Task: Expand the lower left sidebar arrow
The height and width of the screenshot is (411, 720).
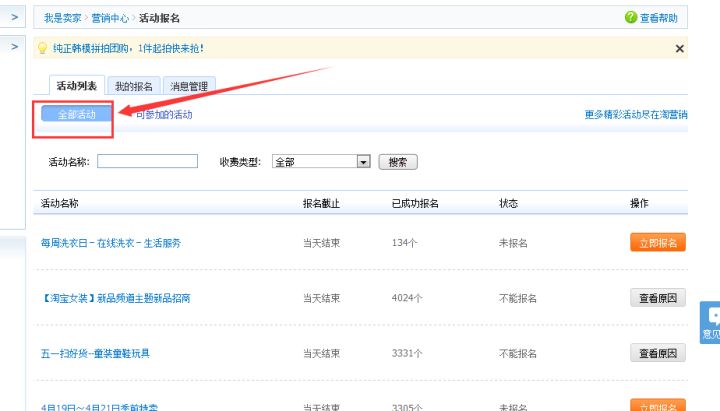Action: (14, 46)
